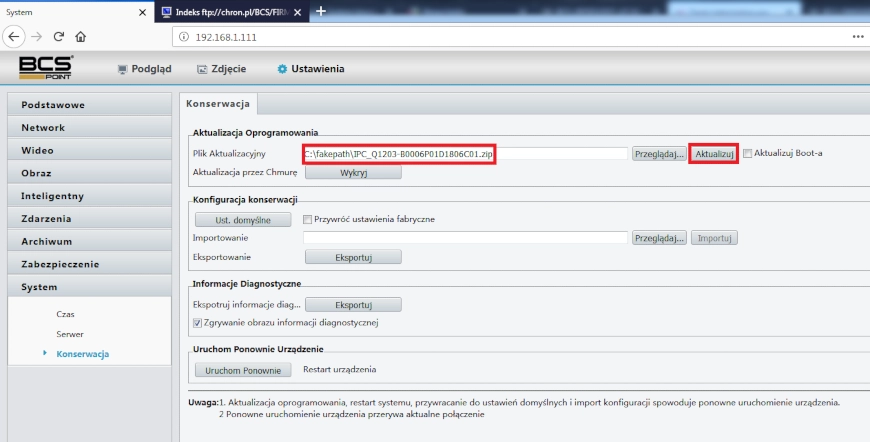Viewport: 870px width, 442px height.
Task: Click the BCS Point logo
Action: [x=45, y=68]
